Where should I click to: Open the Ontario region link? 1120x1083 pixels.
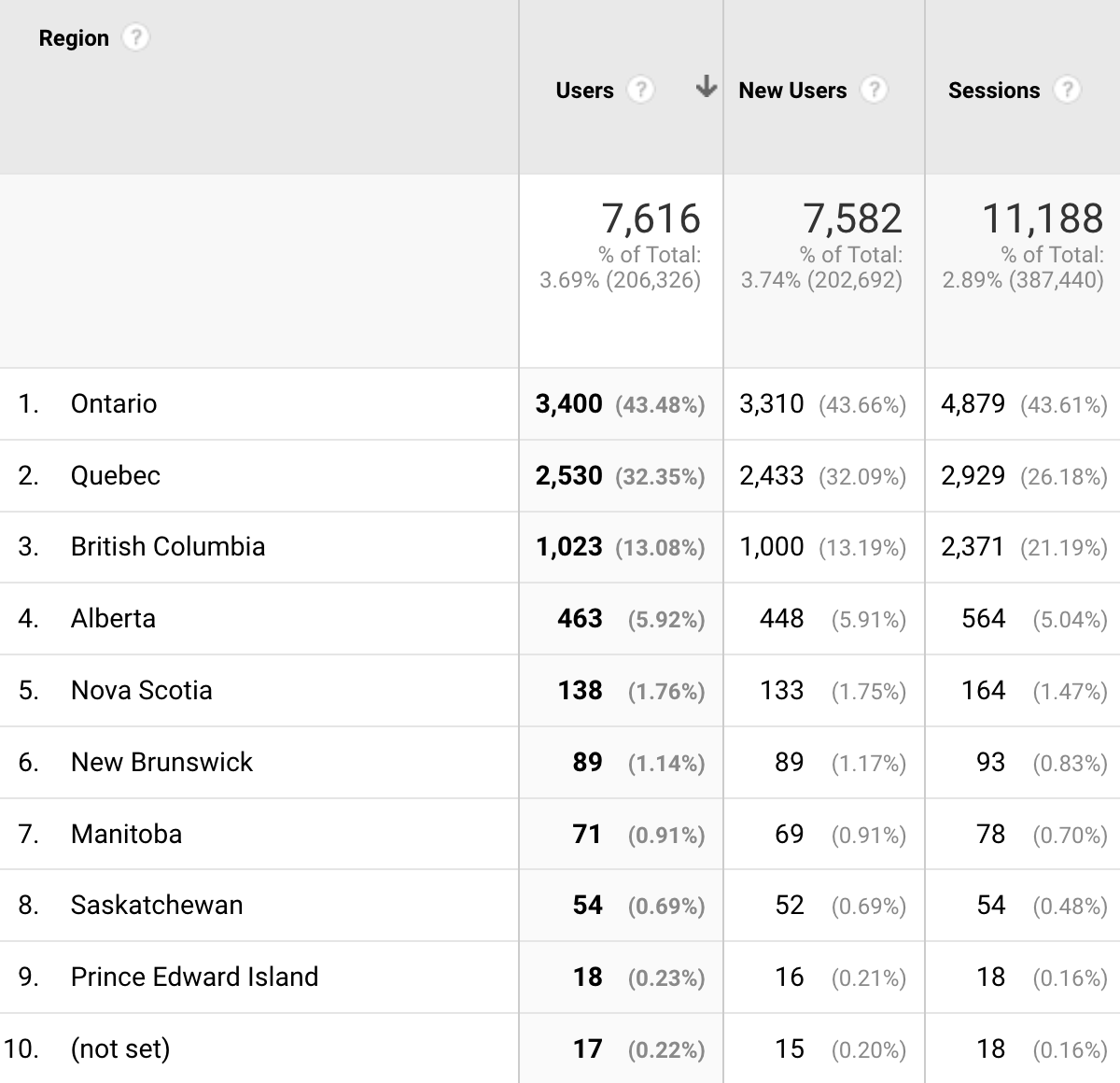[114, 404]
